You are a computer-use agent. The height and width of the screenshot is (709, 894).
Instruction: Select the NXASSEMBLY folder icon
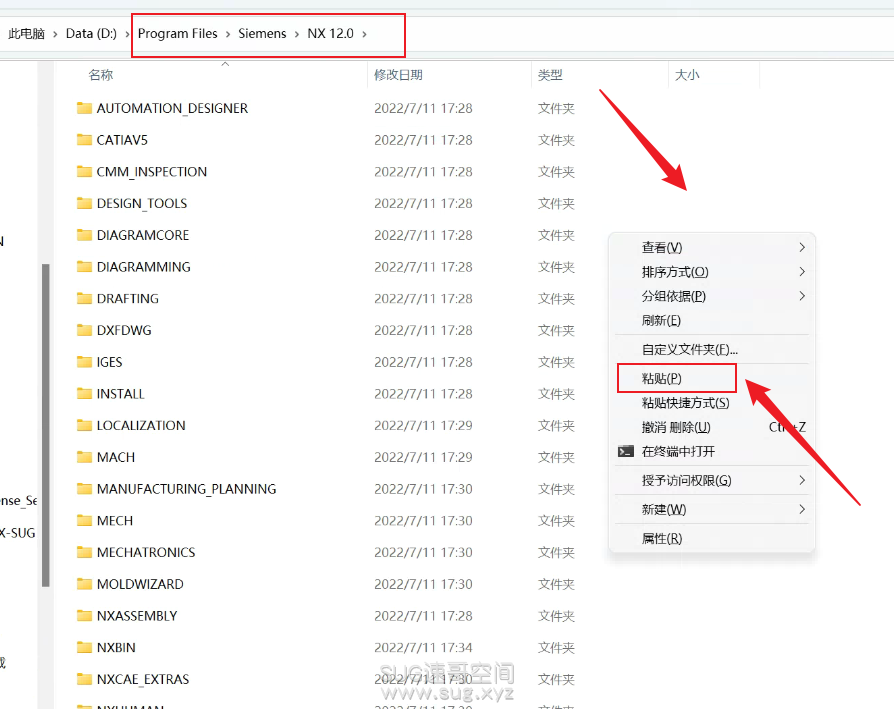click(x=84, y=616)
